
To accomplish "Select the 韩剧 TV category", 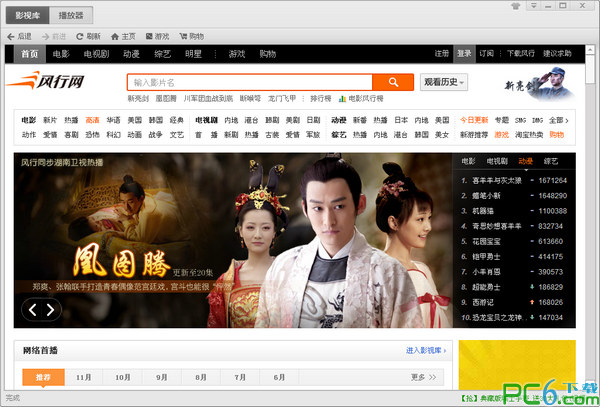I will 272,120.
